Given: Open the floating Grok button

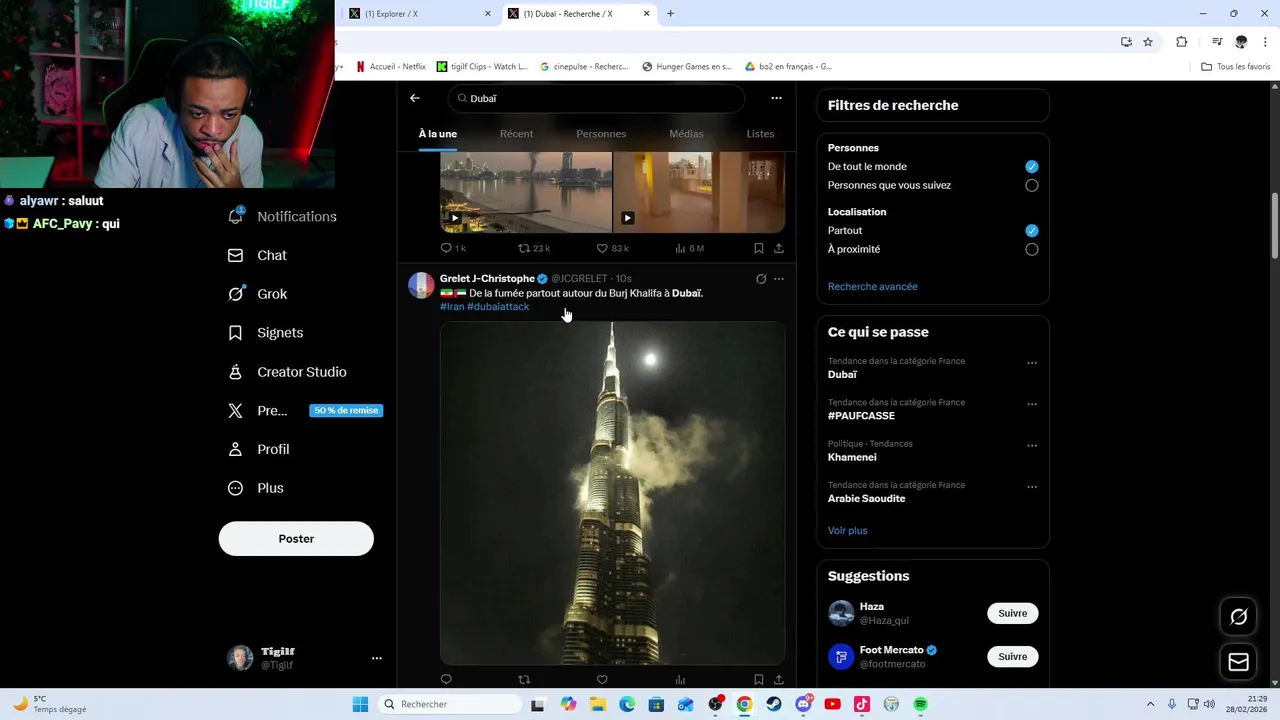Looking at the screenshot, I should click(x=1238, y=617).
